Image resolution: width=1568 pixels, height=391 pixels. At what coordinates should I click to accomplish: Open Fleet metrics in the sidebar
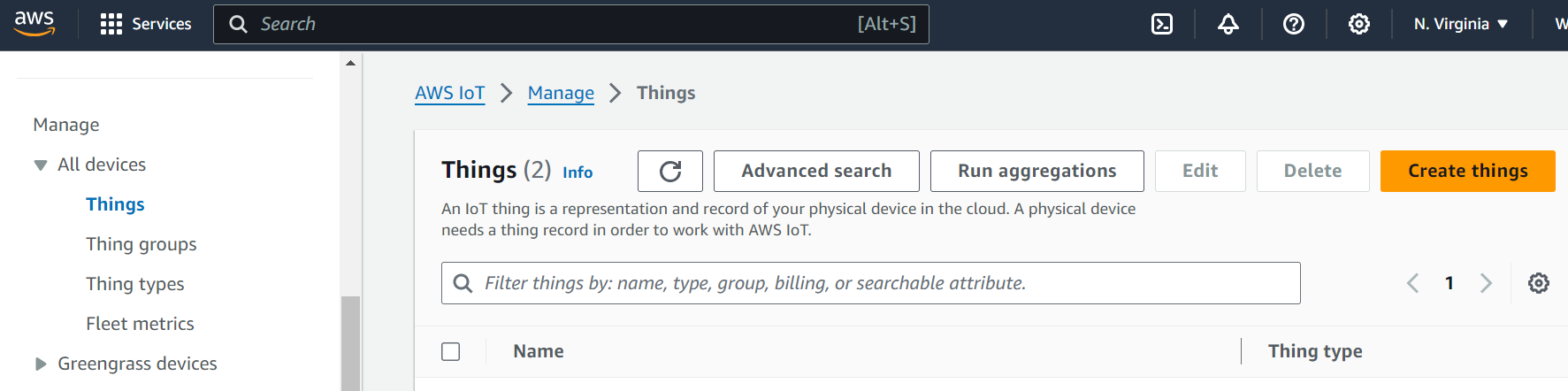pos(140,324)
